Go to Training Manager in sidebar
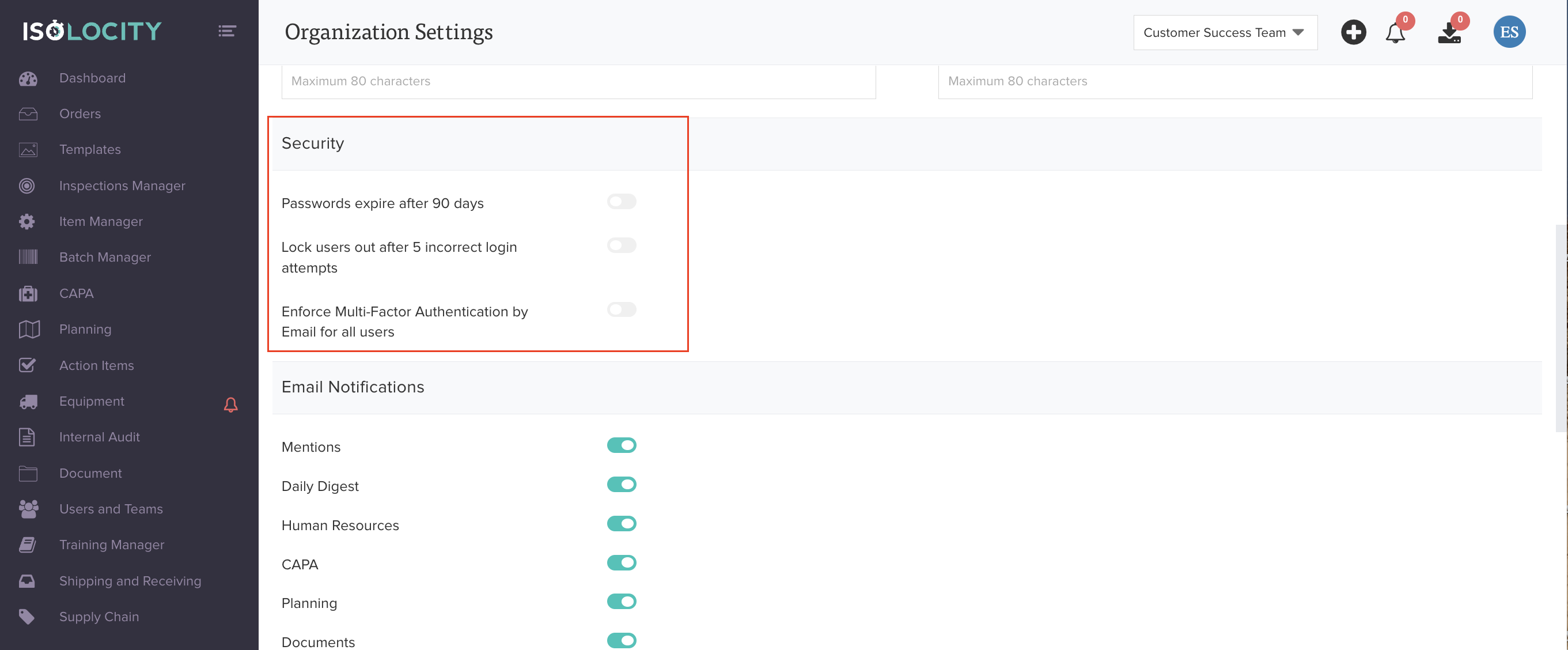1568x650 pixels. pos(111,545)
